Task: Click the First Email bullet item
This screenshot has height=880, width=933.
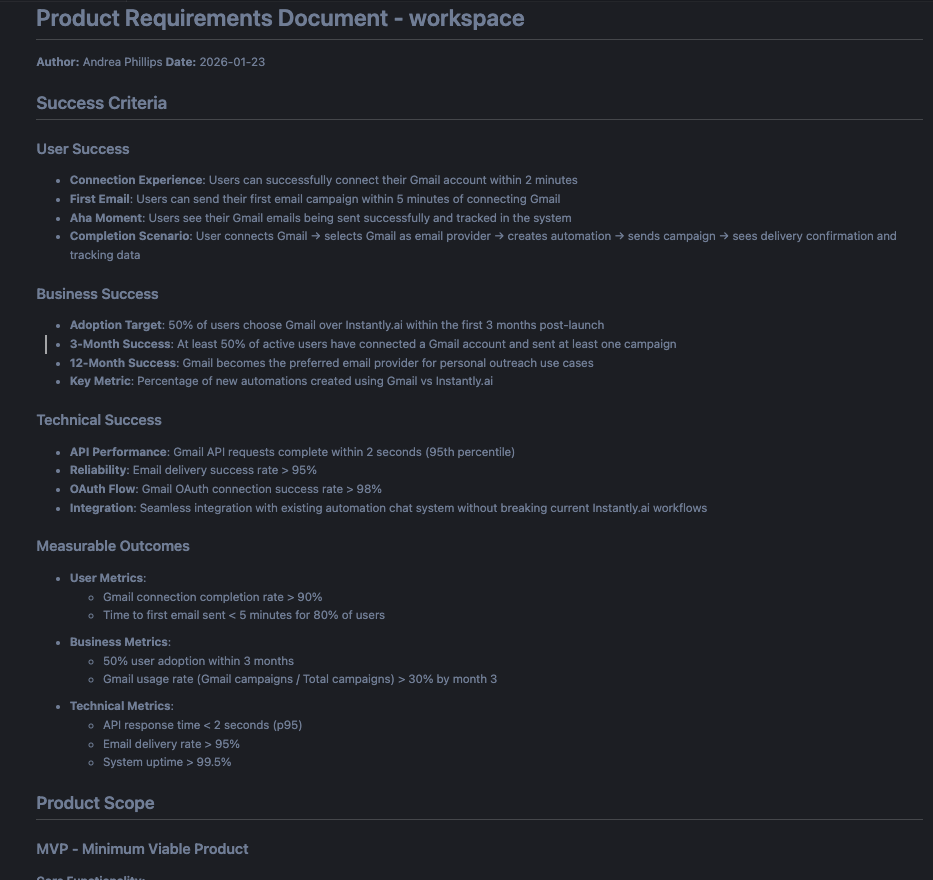Action: (x=314, y=199)
